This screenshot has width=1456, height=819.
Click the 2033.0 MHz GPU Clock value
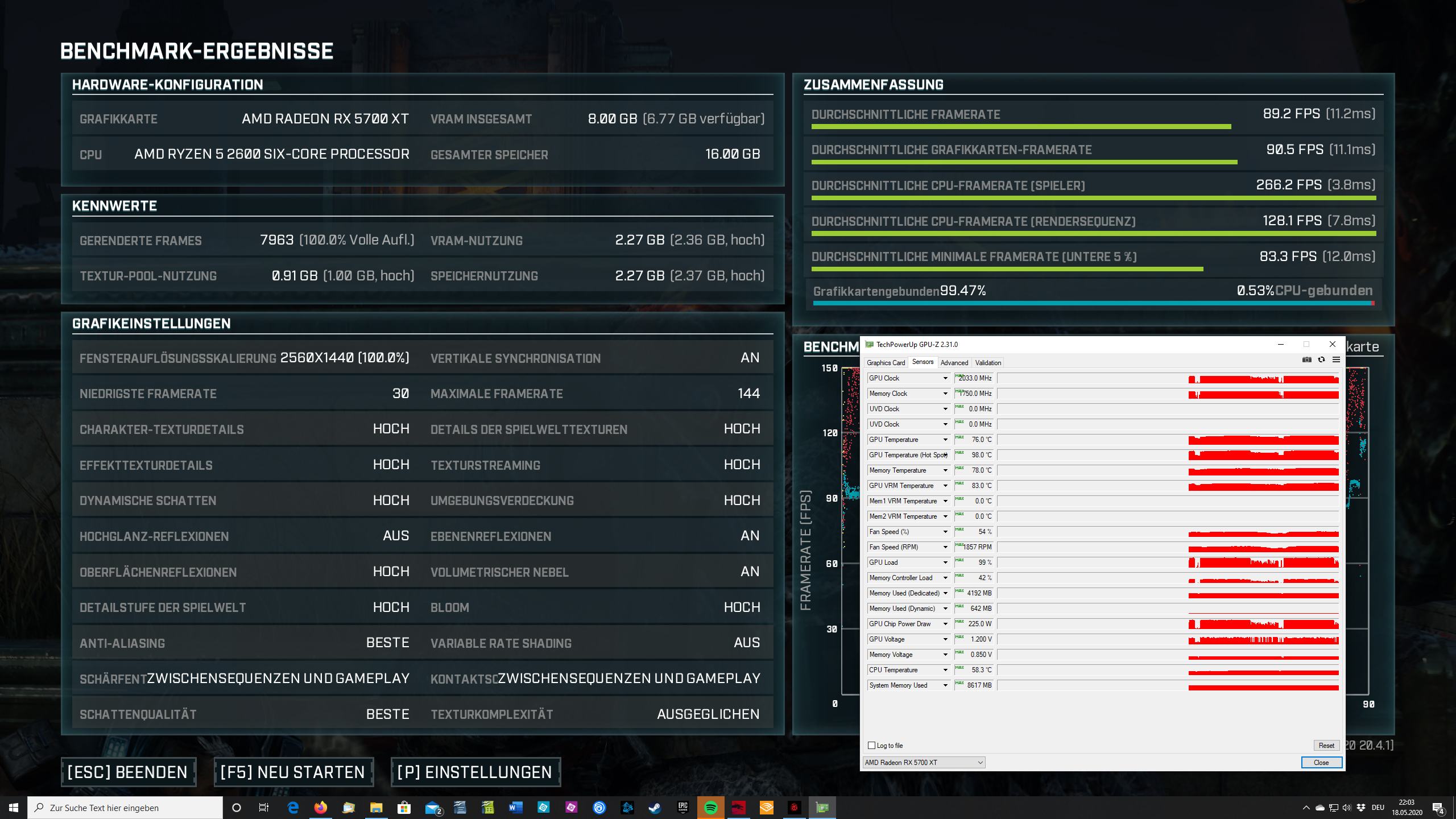click(x=974, y=378)
